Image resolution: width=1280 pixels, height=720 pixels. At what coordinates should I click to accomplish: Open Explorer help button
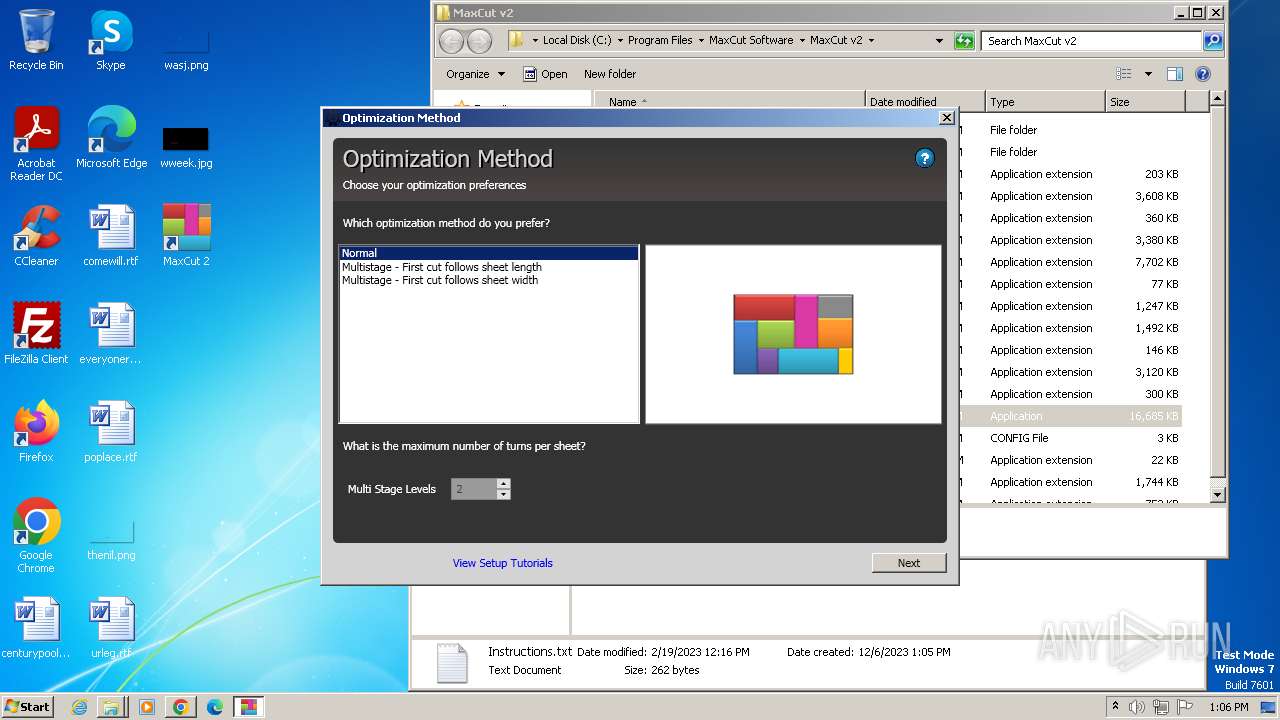click(1203, 74)
